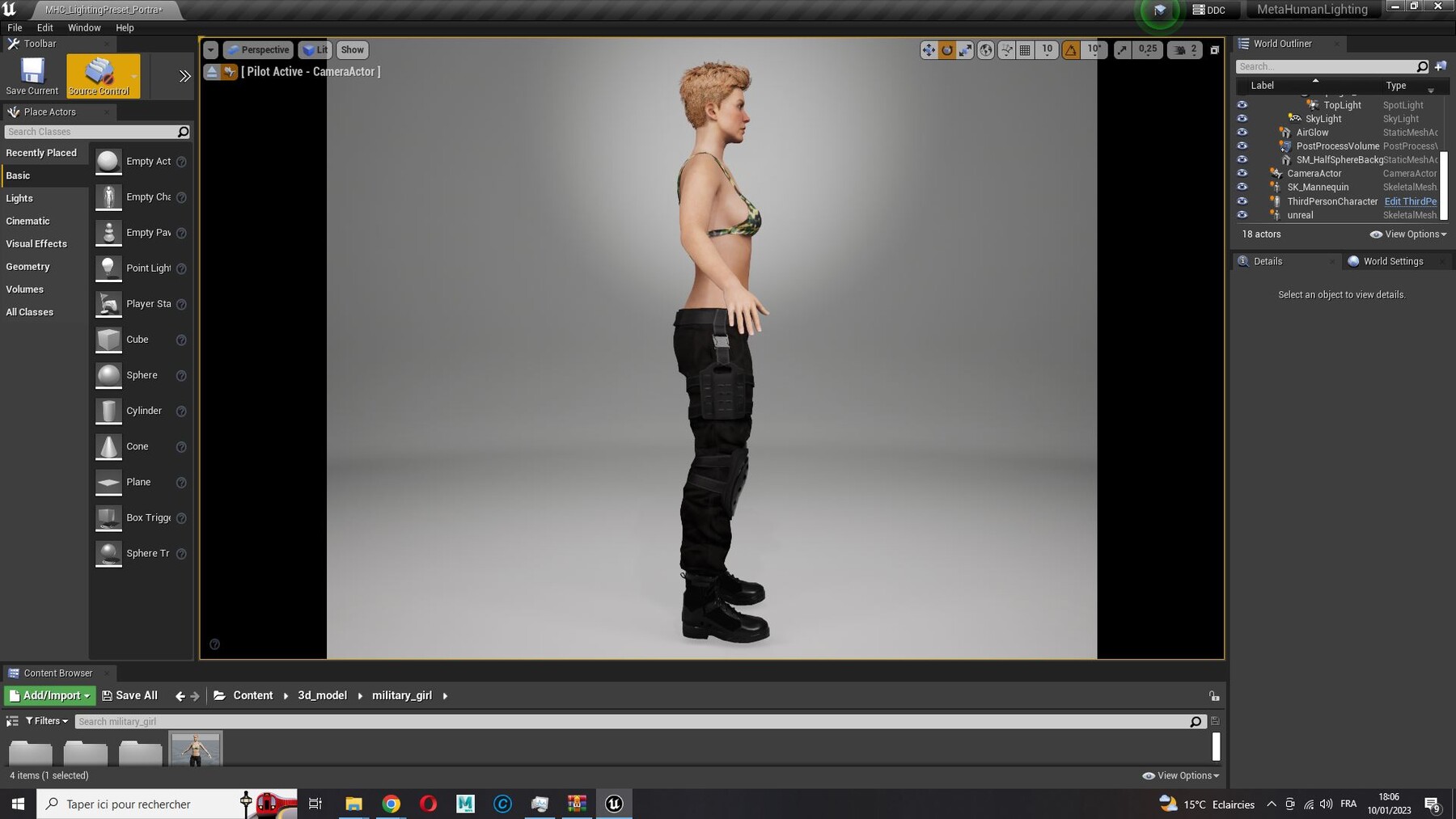Open rotation snap value dropdown showing 10°
This screenshot has height=819, width=1456.
click(x=1094, y=50)
